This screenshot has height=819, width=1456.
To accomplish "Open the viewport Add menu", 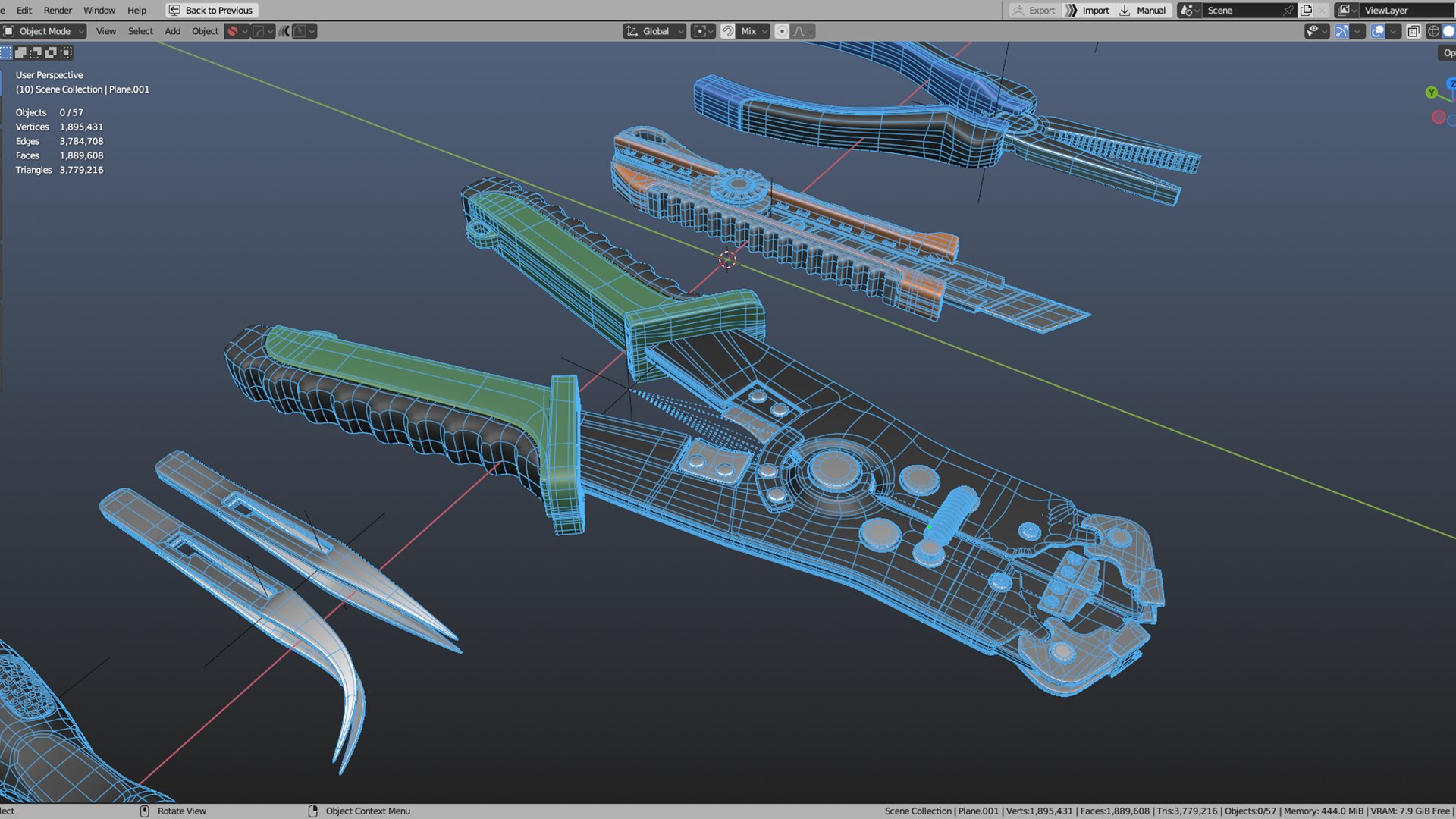I will coord(173,31).
